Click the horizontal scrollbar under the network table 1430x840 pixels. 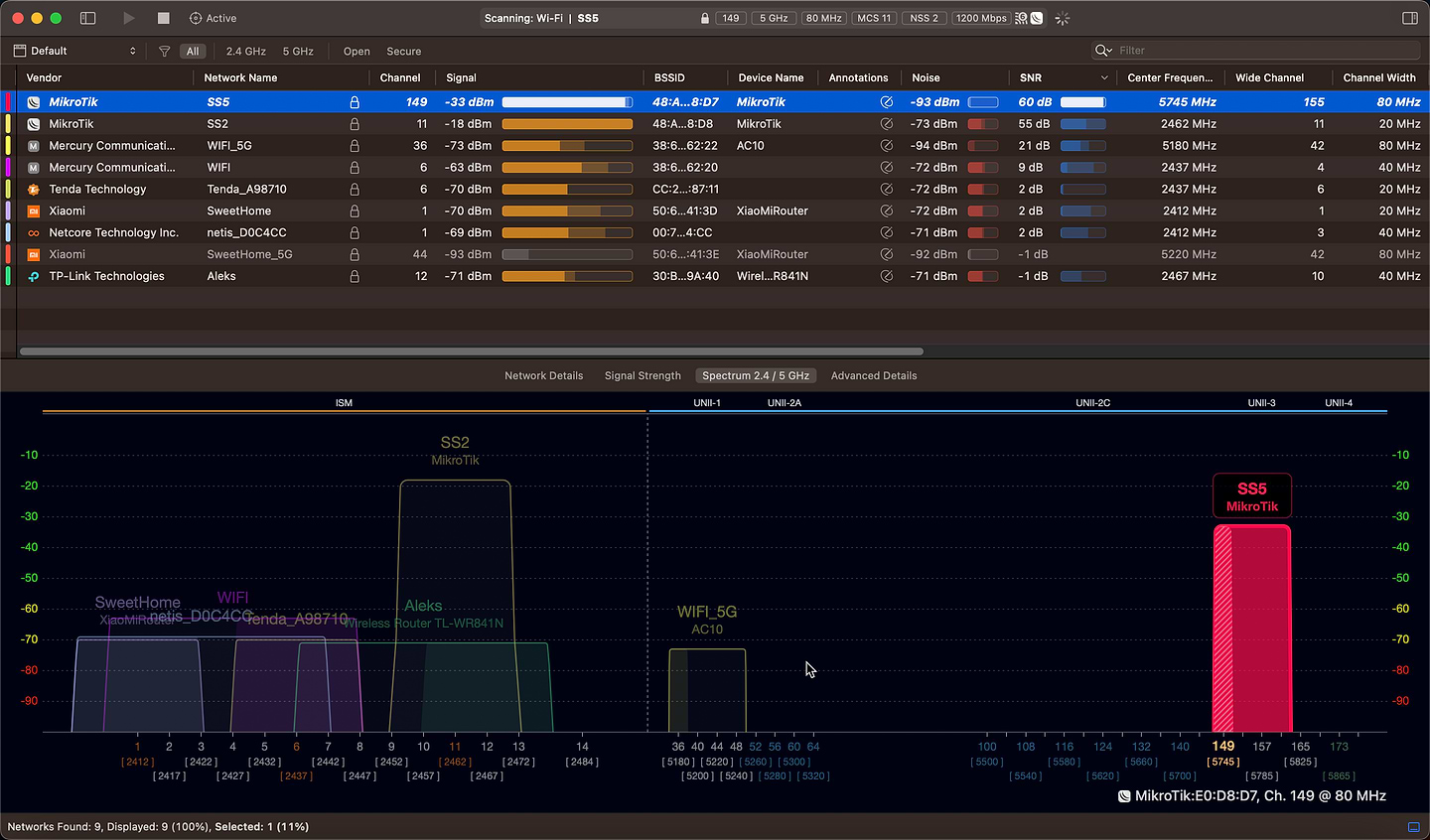[x=472, y=350]
